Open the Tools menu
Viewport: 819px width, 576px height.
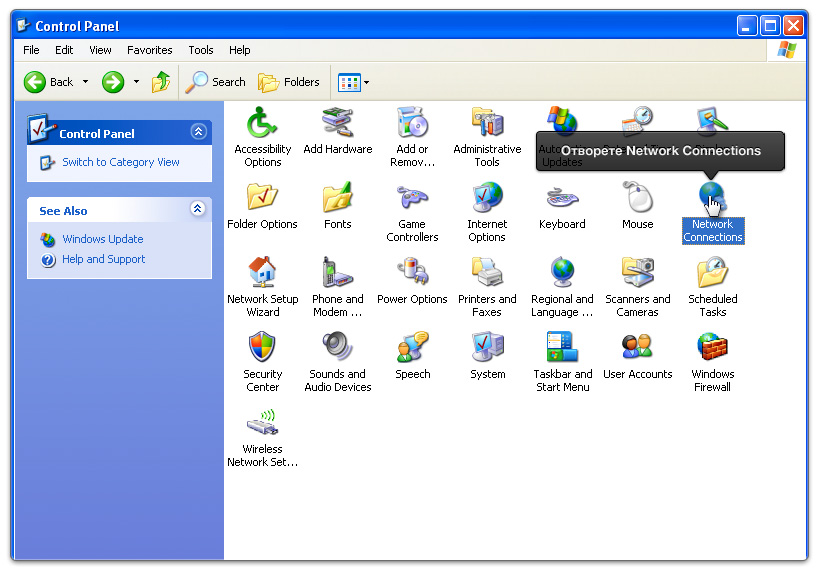click(x=201, y=50)
